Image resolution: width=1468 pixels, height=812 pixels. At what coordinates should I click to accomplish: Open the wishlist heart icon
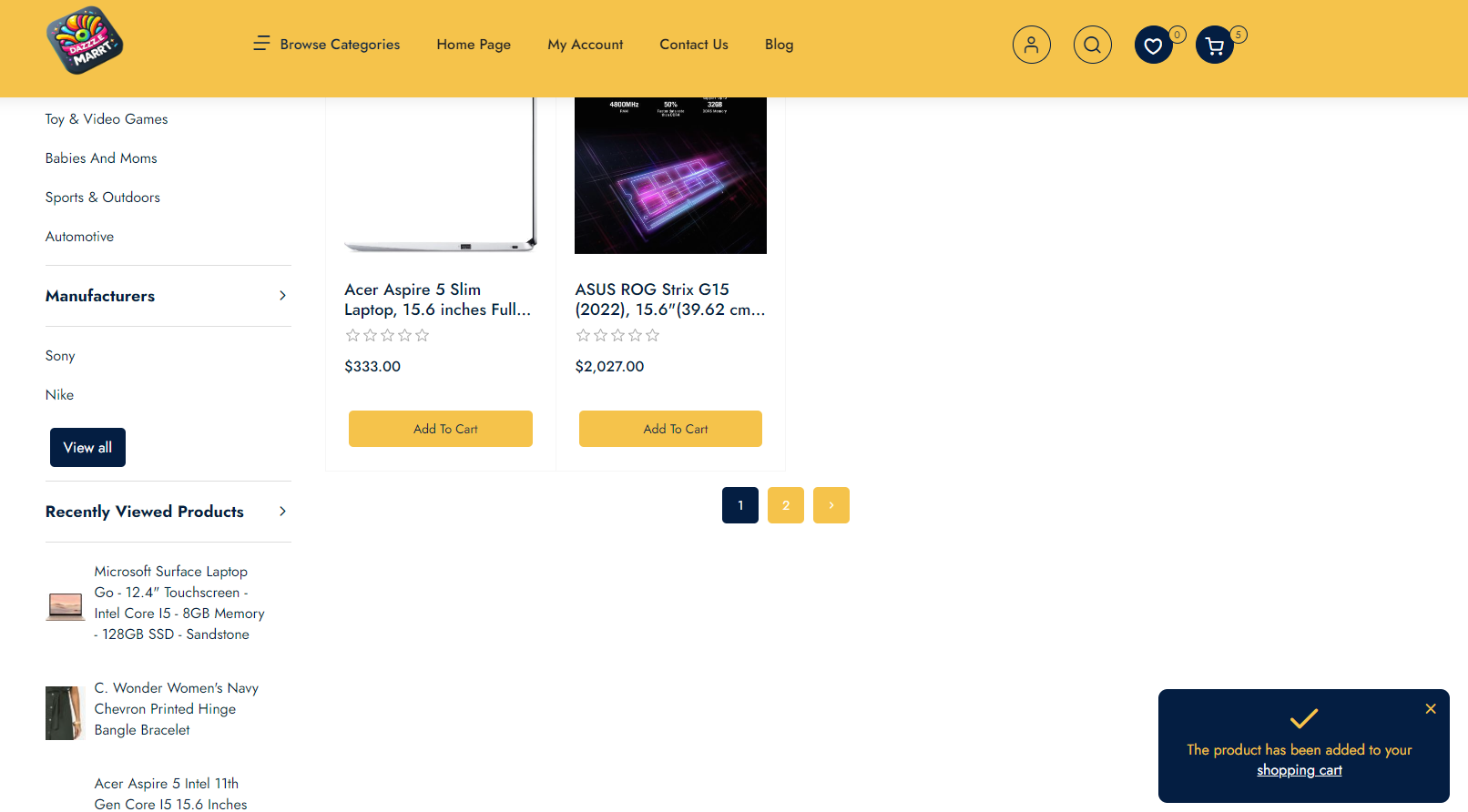coord(1153,46)
